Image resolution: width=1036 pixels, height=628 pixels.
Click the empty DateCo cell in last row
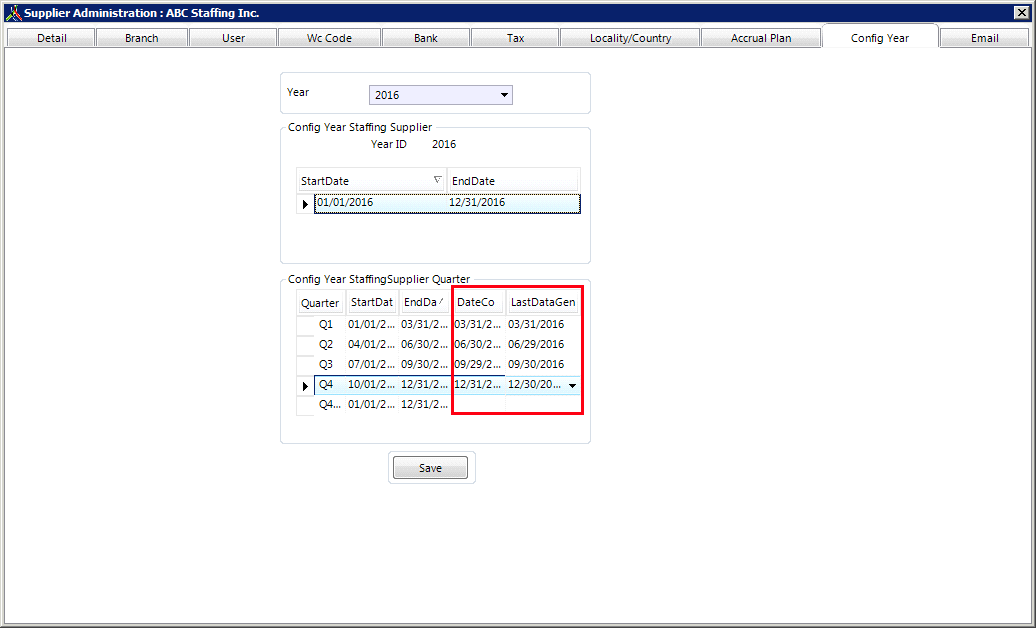tap(478, 404)
